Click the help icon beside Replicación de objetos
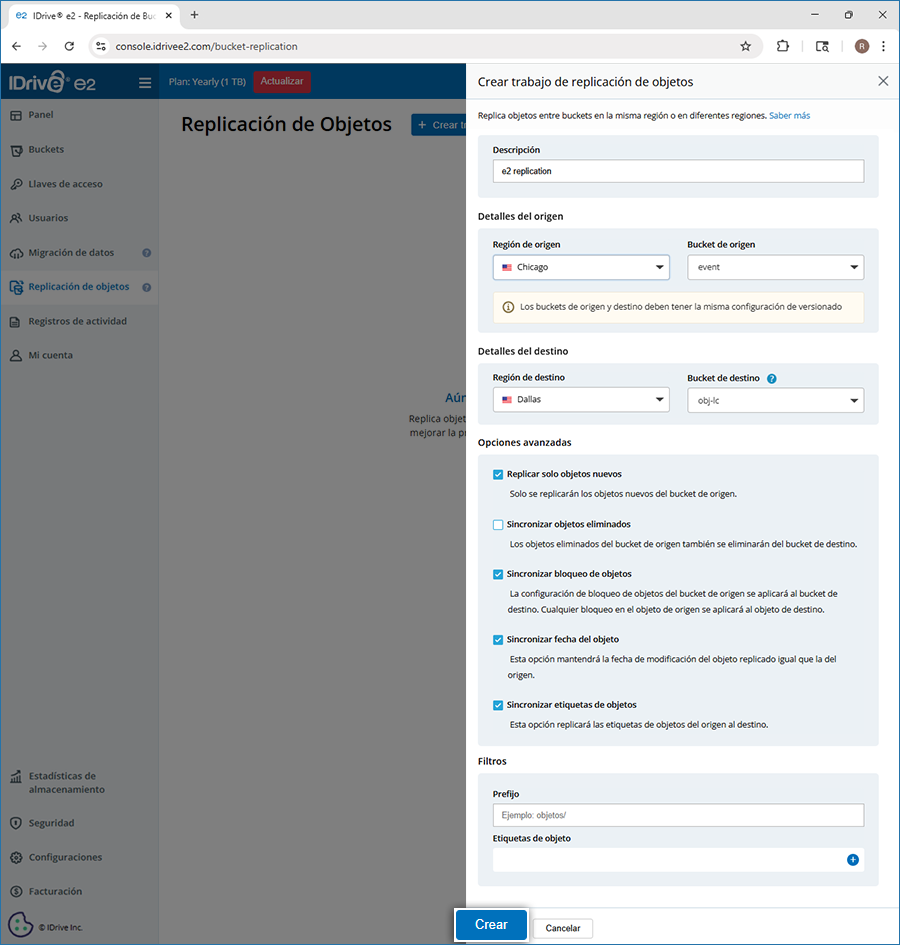The width and height of the screenshot is (900, 945). click(147, 287)
